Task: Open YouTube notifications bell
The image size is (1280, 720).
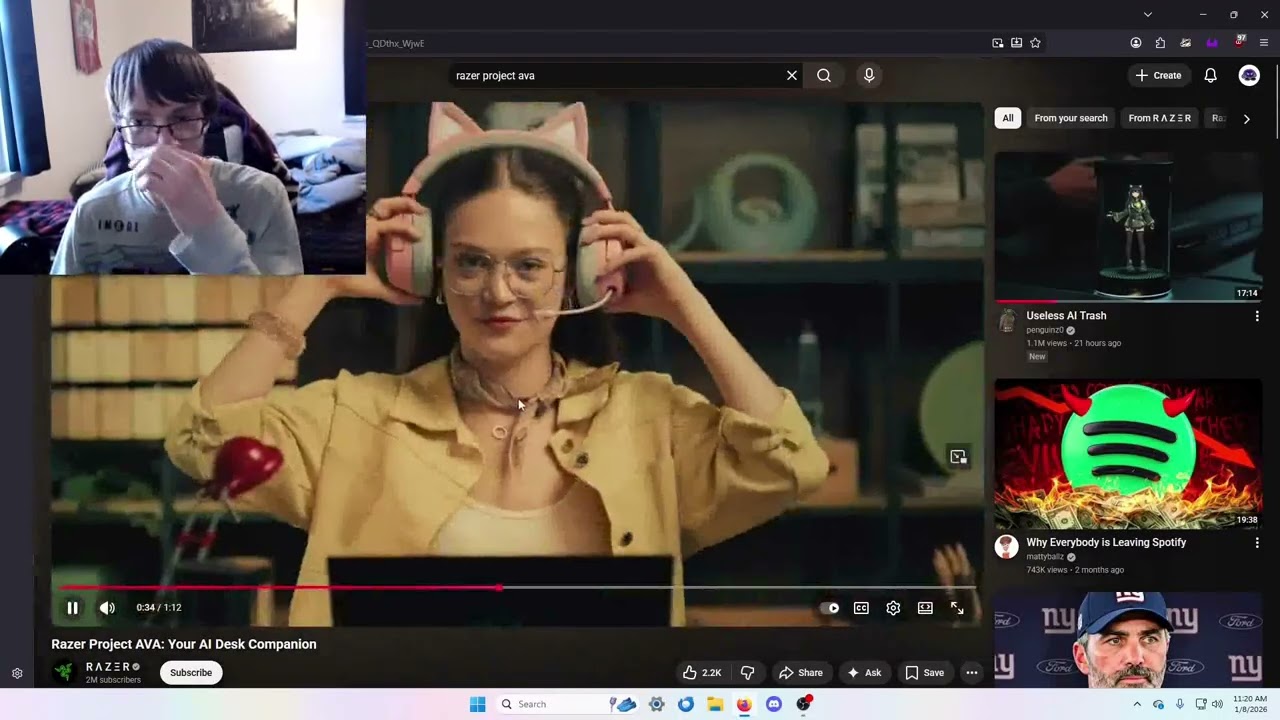Action: tap(1210, 75)
